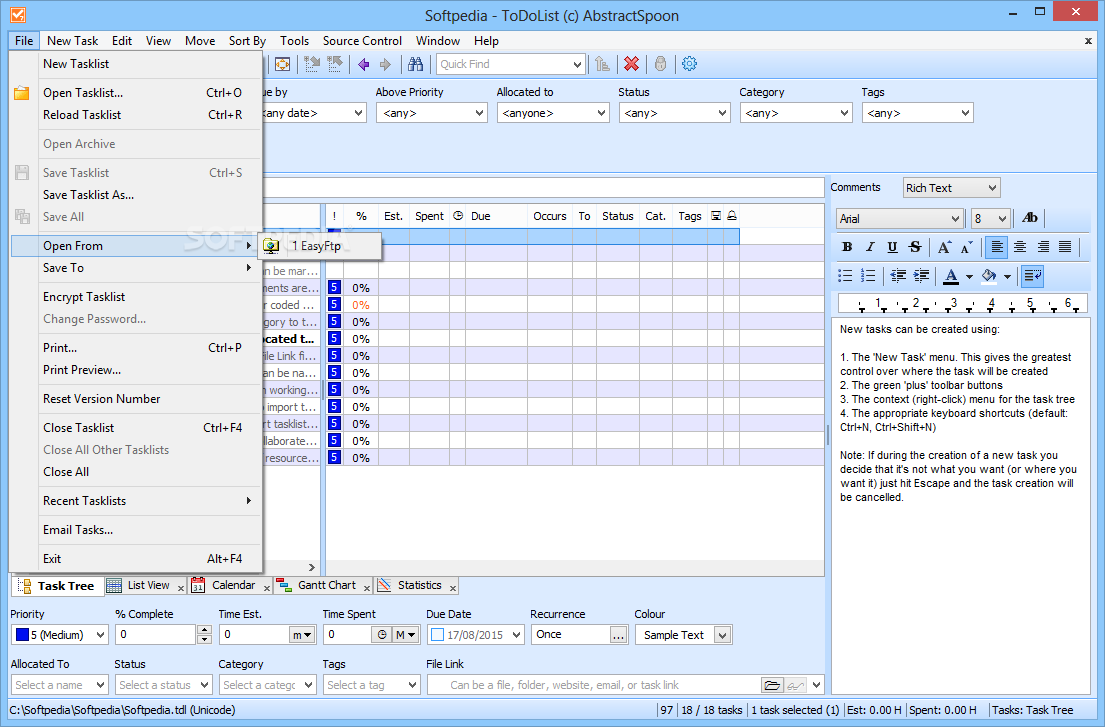Toggle Underline formatting in comments
The image size is (1105, 727).
pos(892,247)
